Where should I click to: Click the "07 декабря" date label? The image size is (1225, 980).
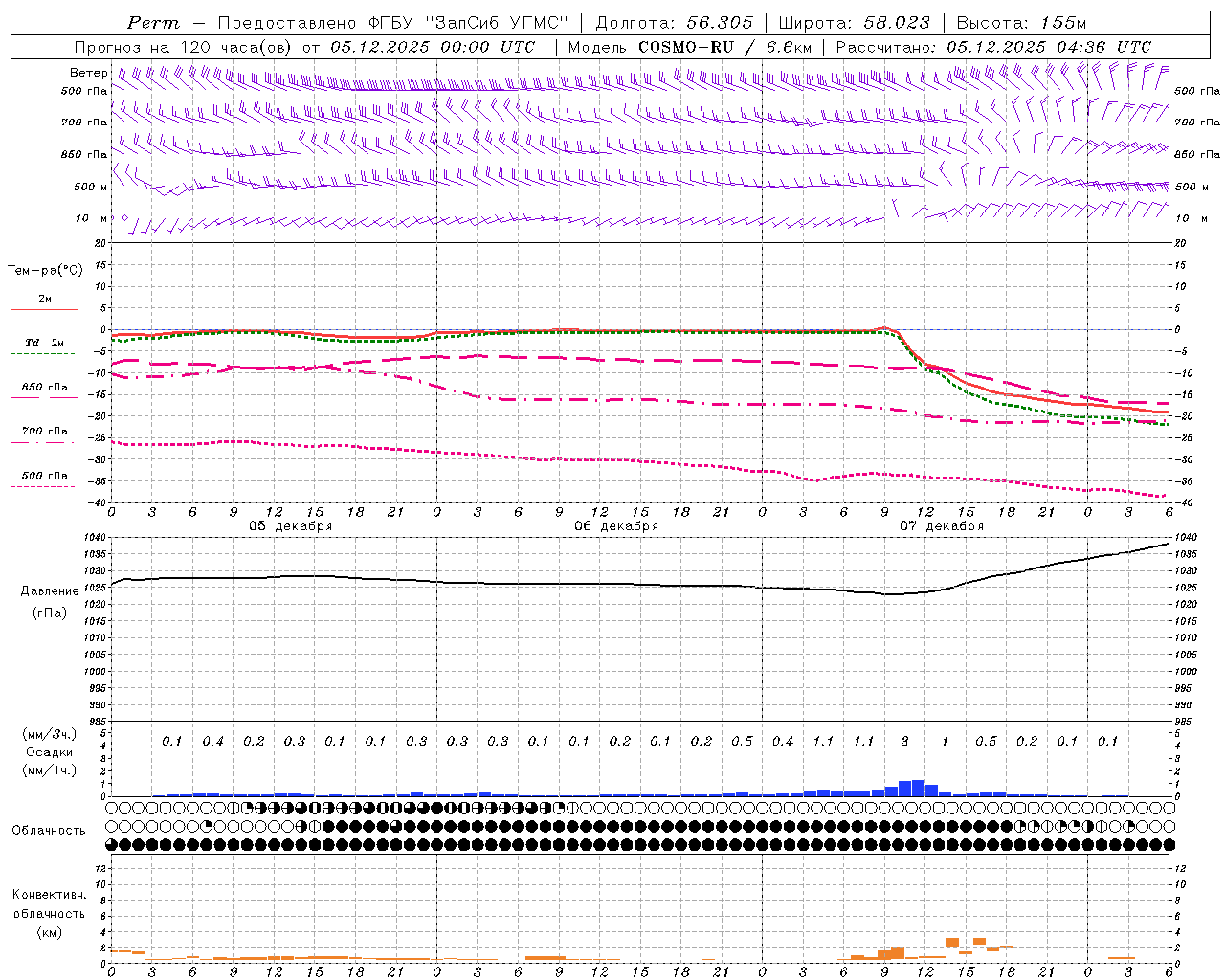(x=942, y=526)
